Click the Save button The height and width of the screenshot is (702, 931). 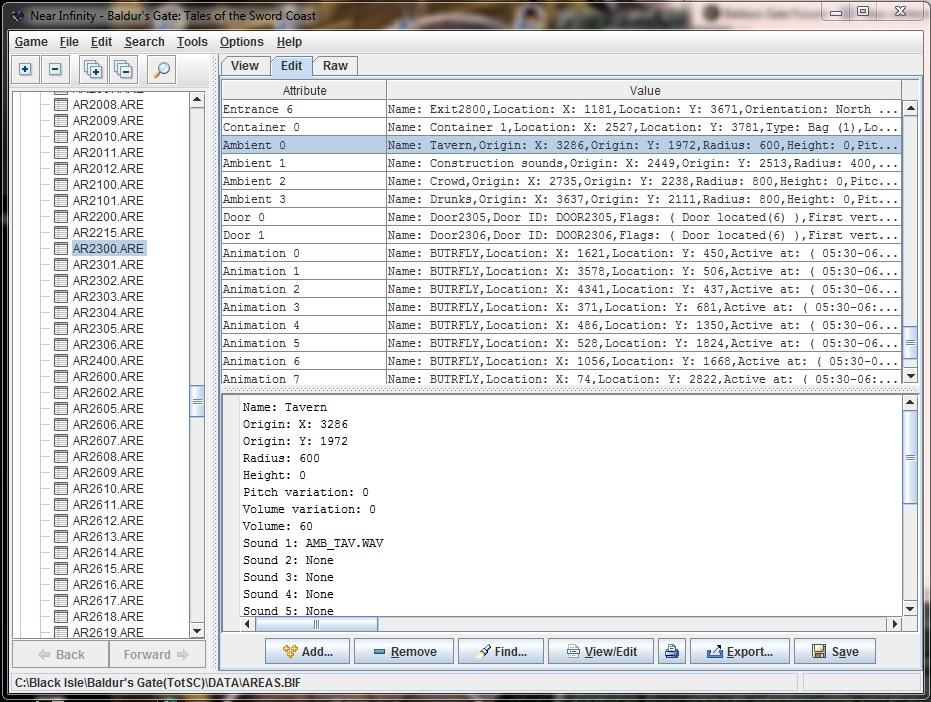(835, 652)
